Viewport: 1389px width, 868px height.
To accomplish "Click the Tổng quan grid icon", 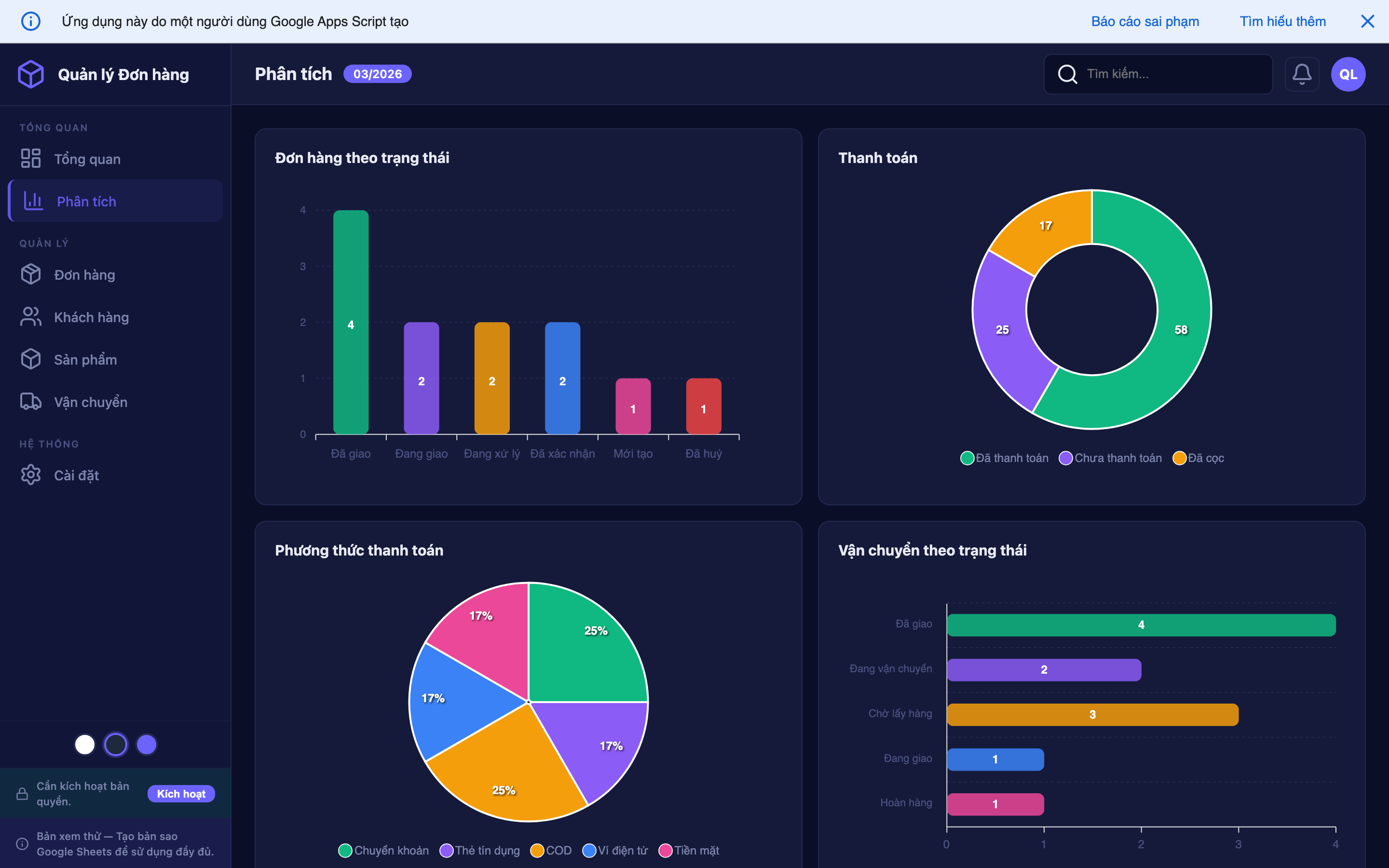I will pyautogui.click(x=31, y=159).
